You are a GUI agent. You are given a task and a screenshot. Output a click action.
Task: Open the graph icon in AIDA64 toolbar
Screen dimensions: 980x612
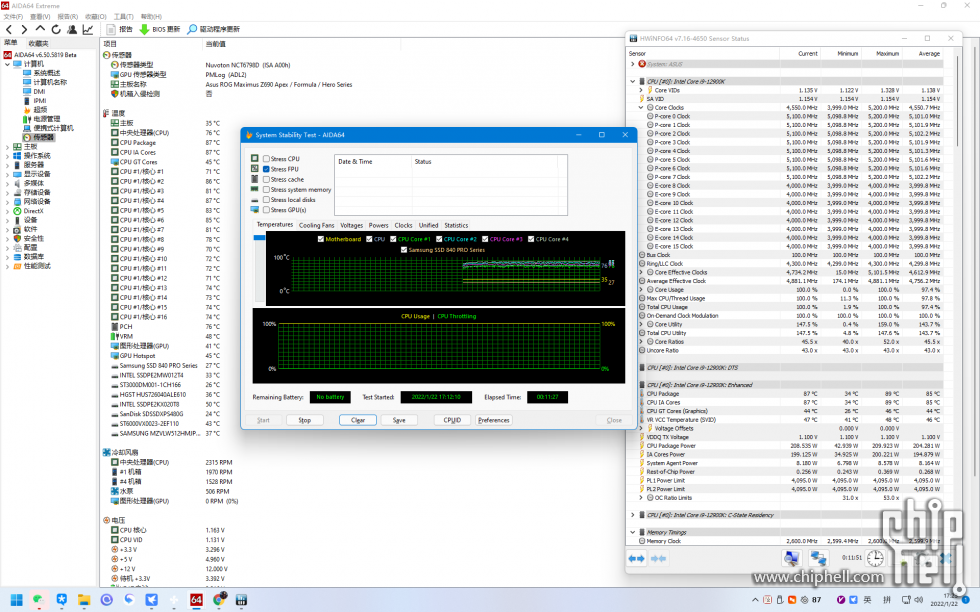point(88,29)
